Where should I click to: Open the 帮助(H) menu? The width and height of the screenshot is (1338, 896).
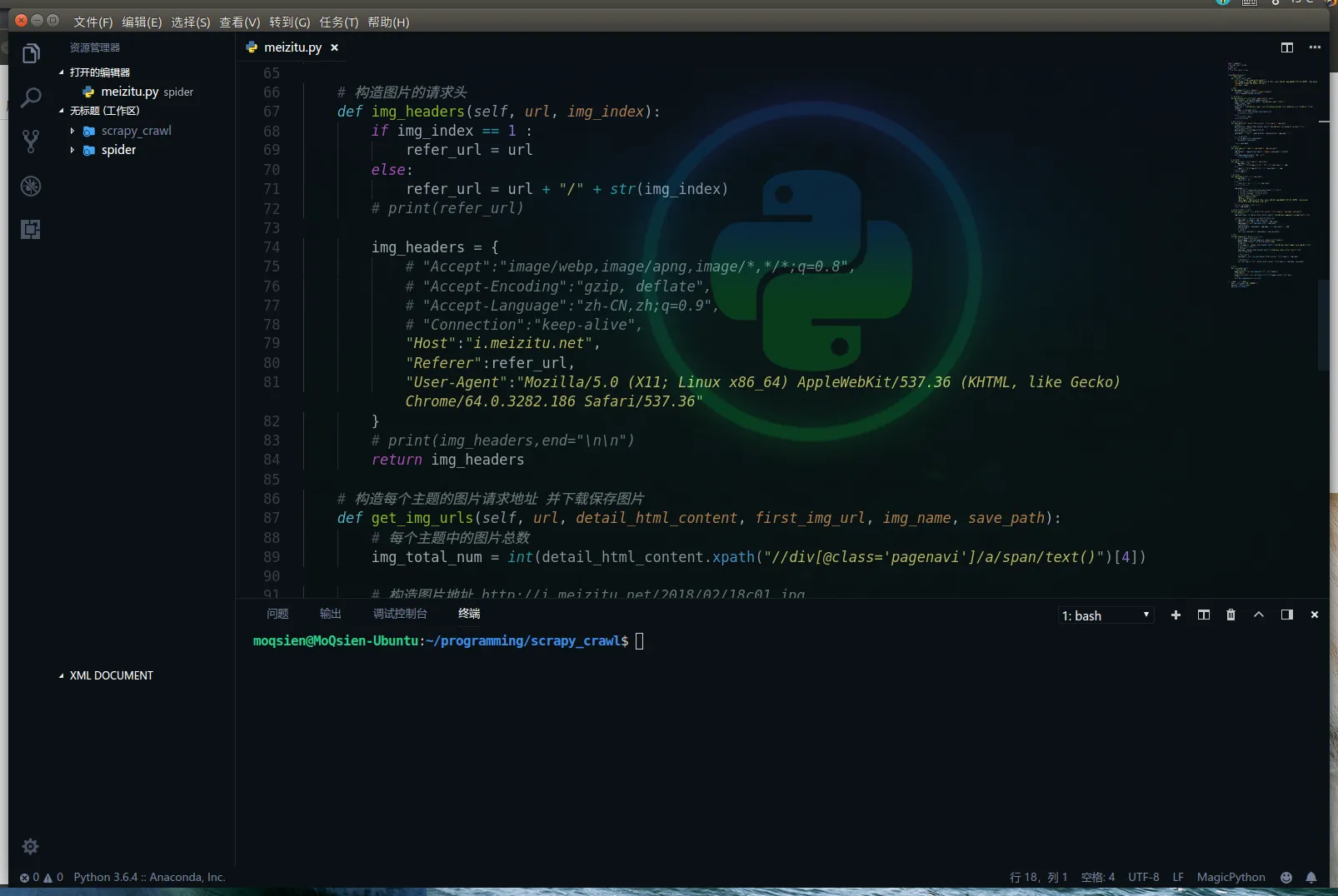388,22
